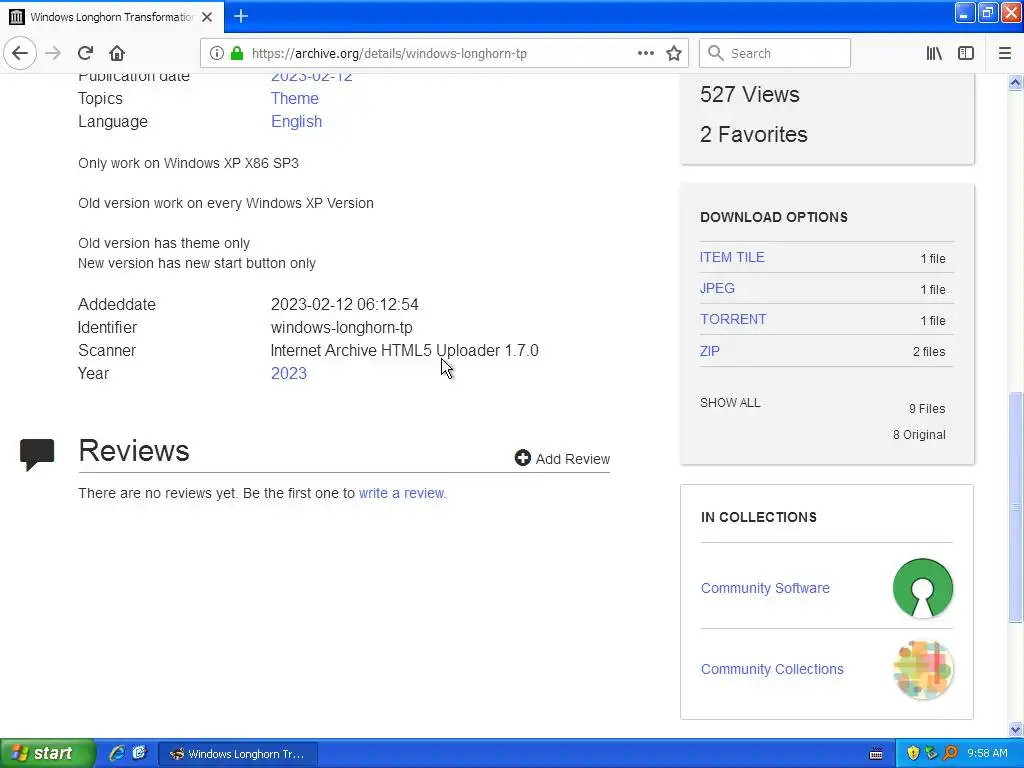
Task: Click SHOW ALL files link
Action: coord(730,402)
